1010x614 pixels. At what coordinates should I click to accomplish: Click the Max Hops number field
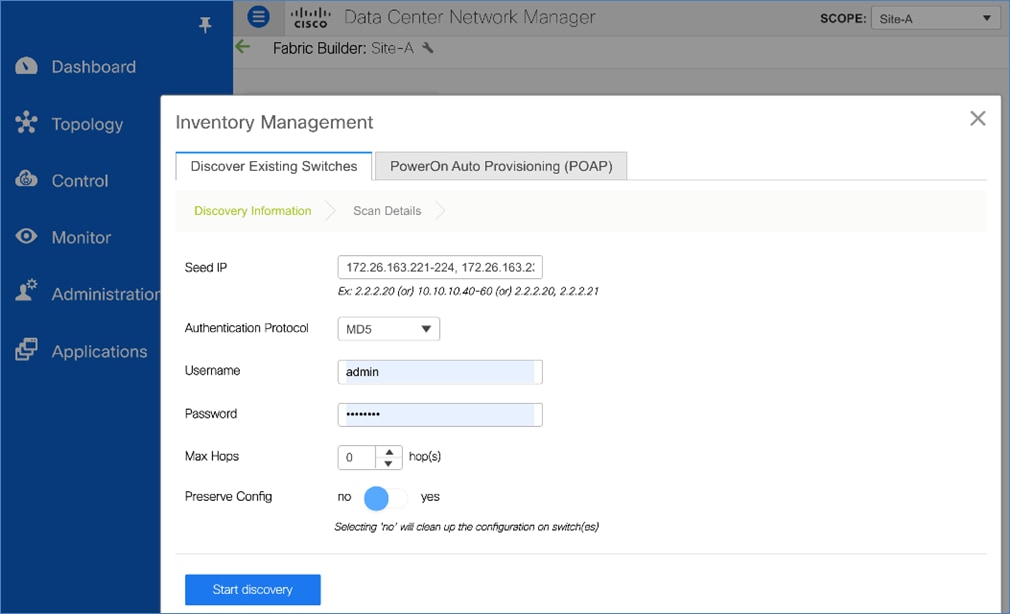pyautogui.click(x=356, y=457)
